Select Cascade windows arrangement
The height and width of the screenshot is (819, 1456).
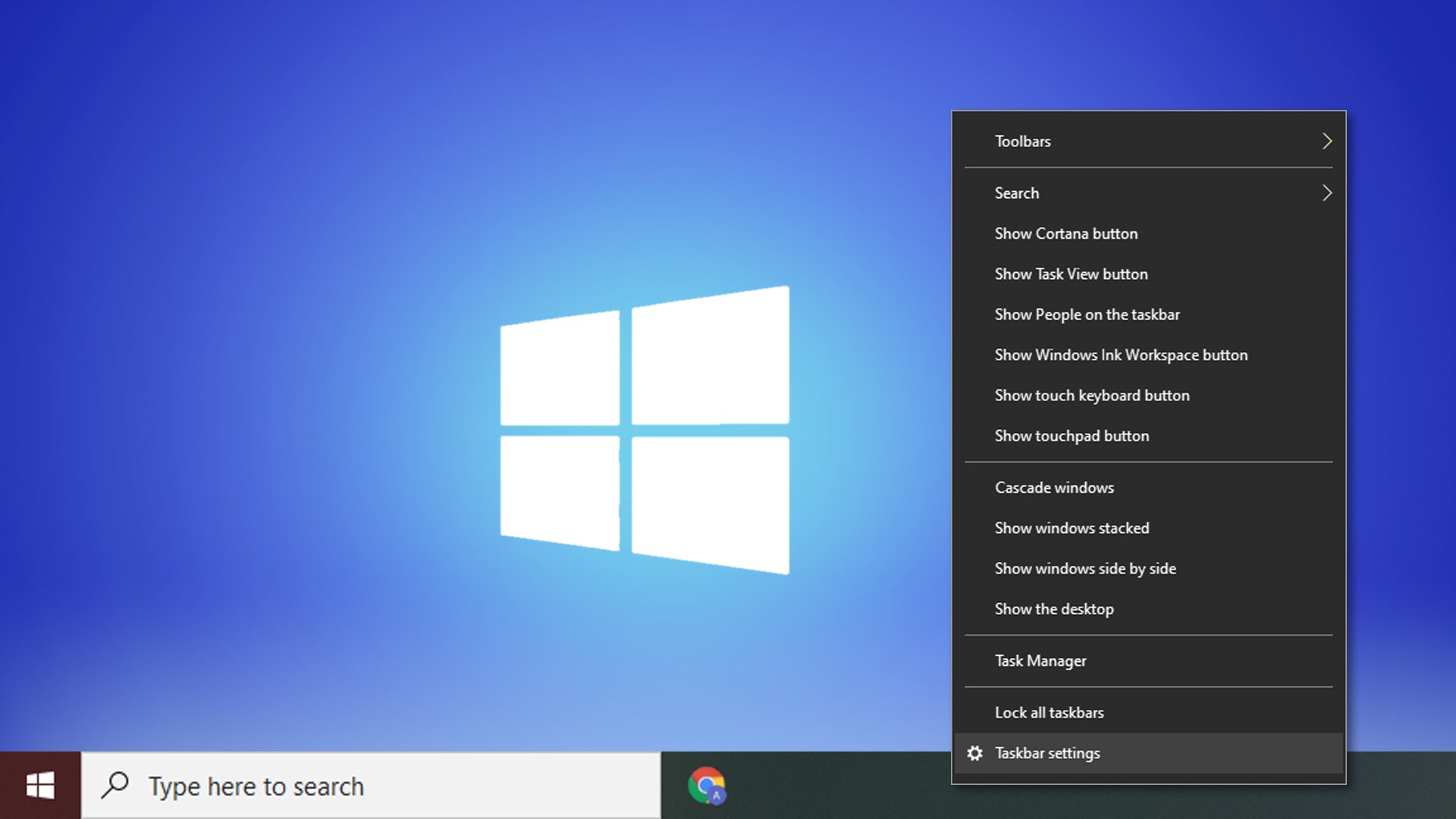[x=1054, y=487]
